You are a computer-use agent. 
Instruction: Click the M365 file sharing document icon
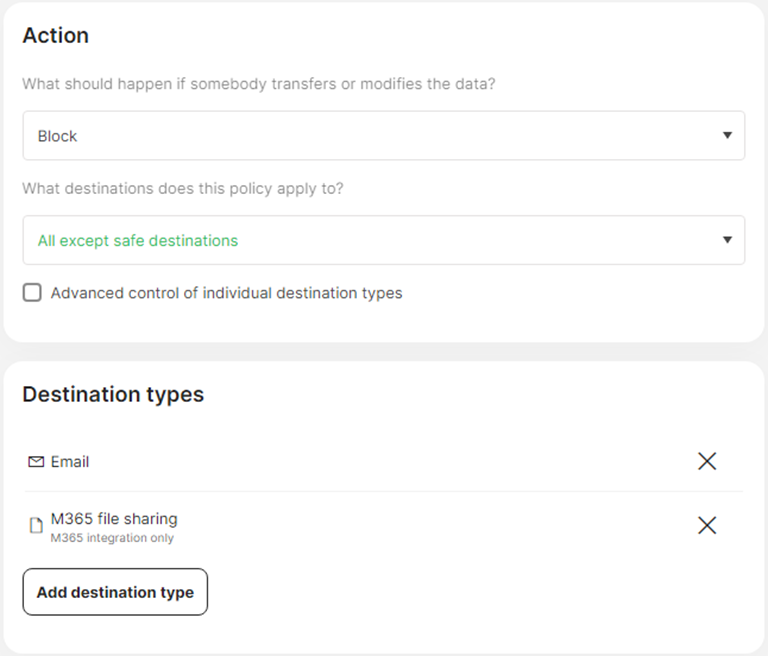pyautogui.click(x=36, y=526)
